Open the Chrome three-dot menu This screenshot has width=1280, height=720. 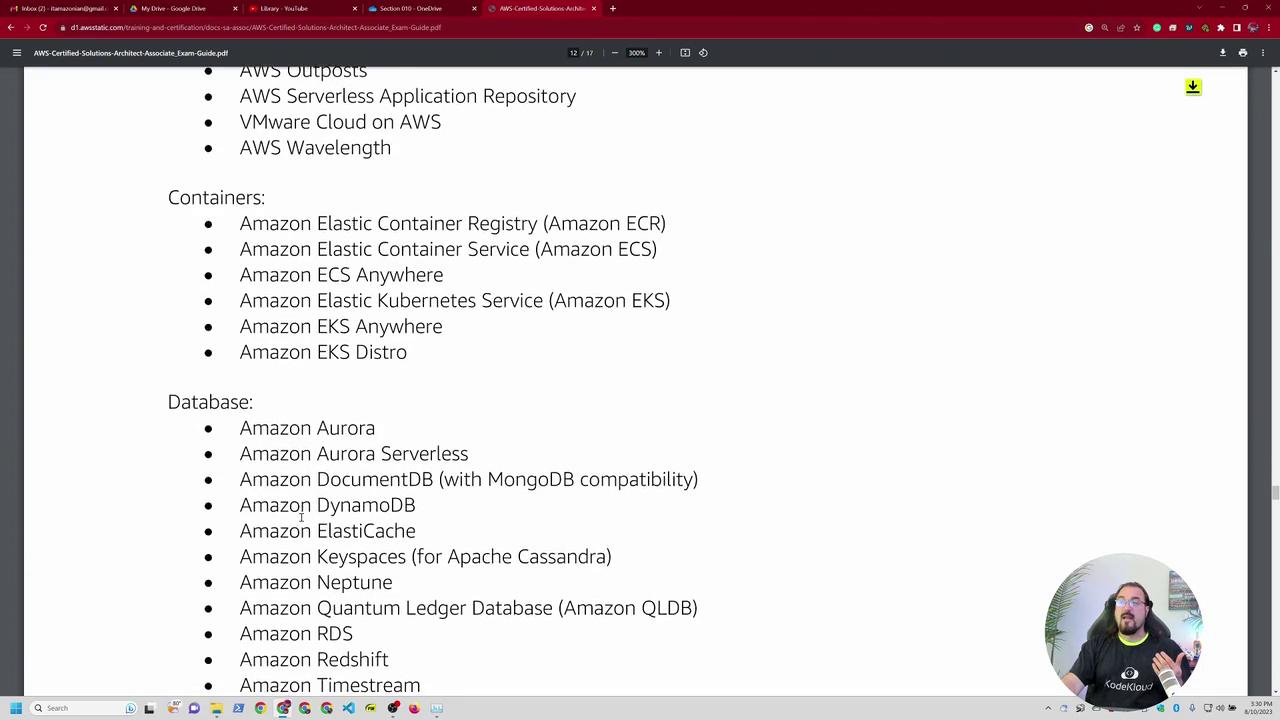1268,28
